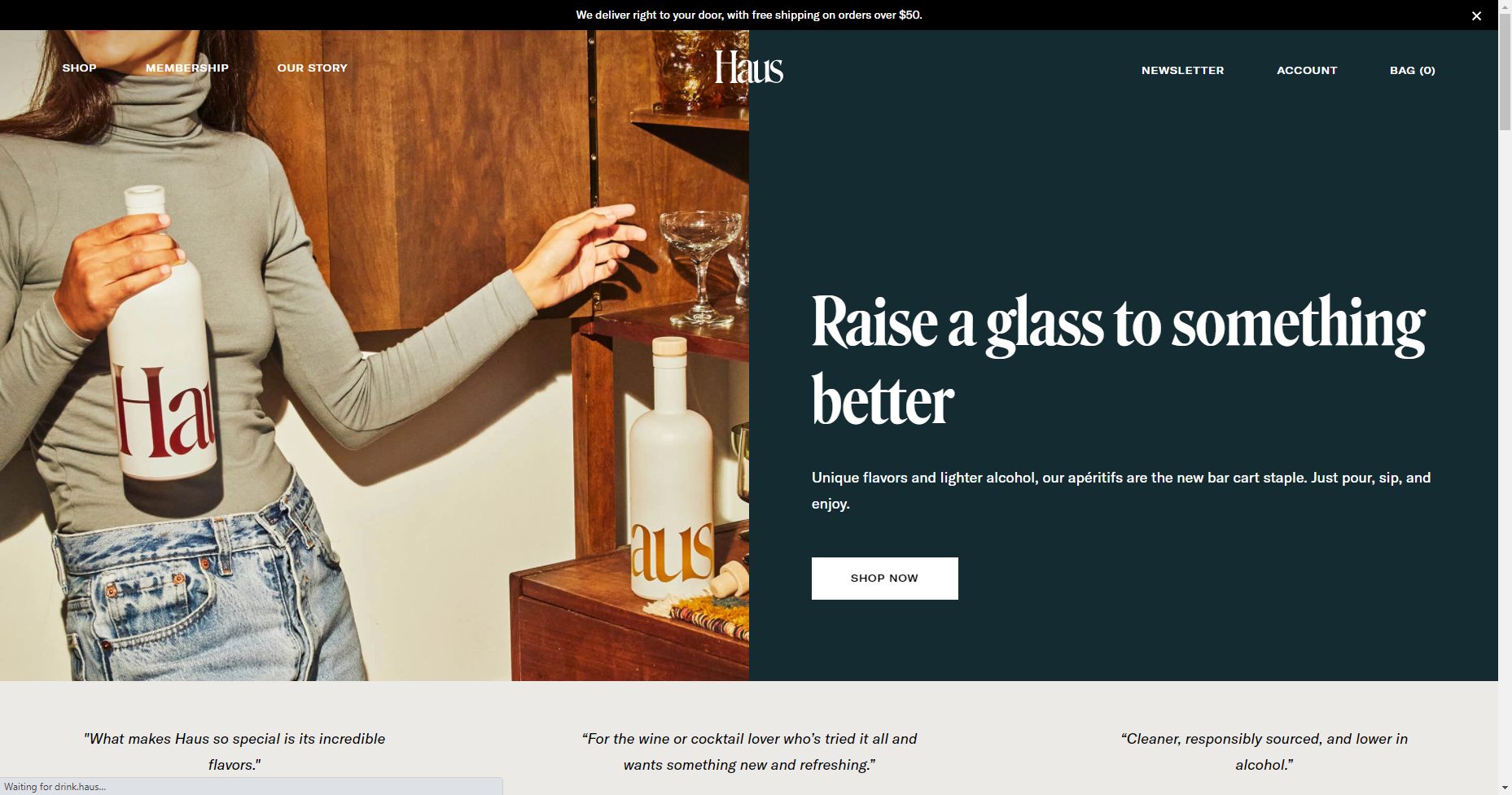
Task: Click the apéritifs description paragraph
Action: tap(1121, 491)
